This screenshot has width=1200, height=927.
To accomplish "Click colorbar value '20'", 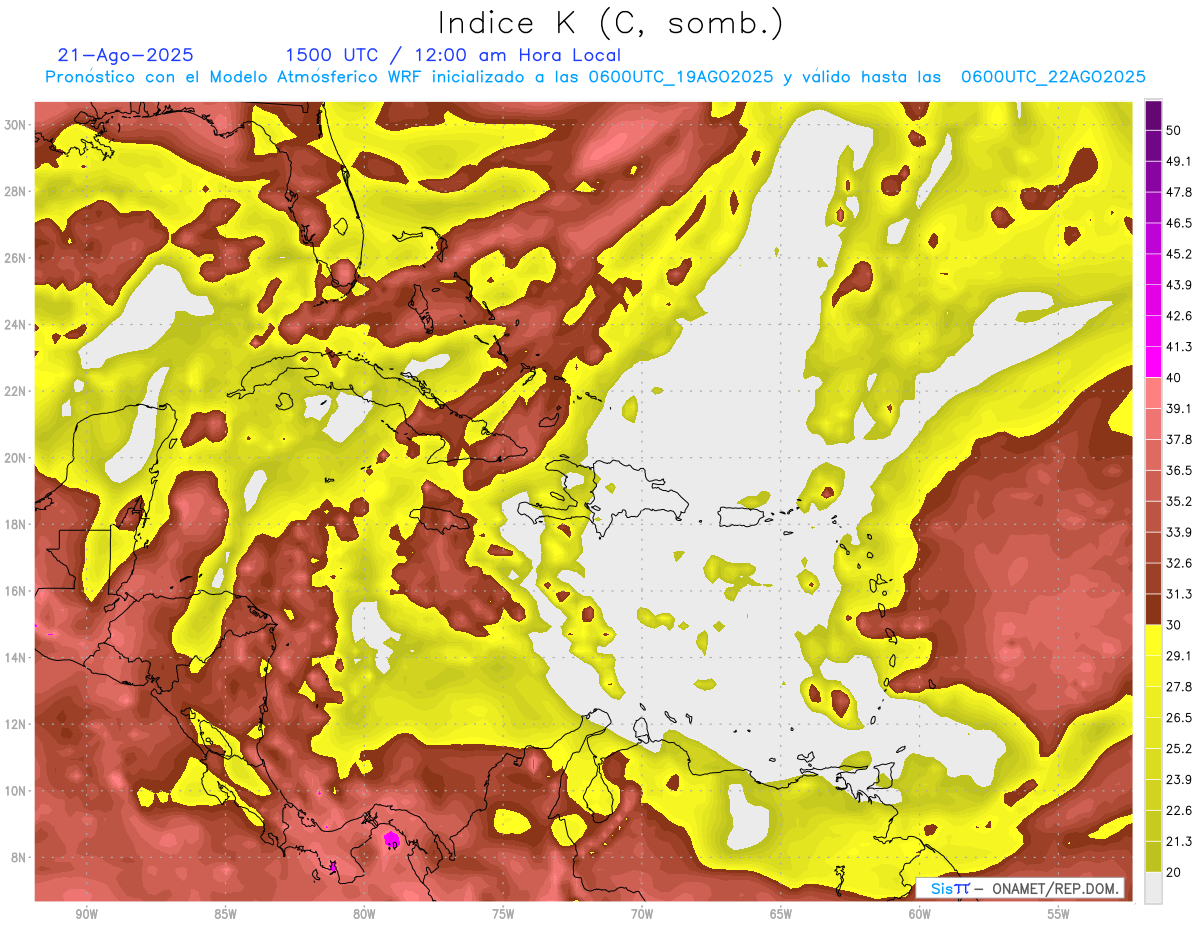I will (1175, 872).
